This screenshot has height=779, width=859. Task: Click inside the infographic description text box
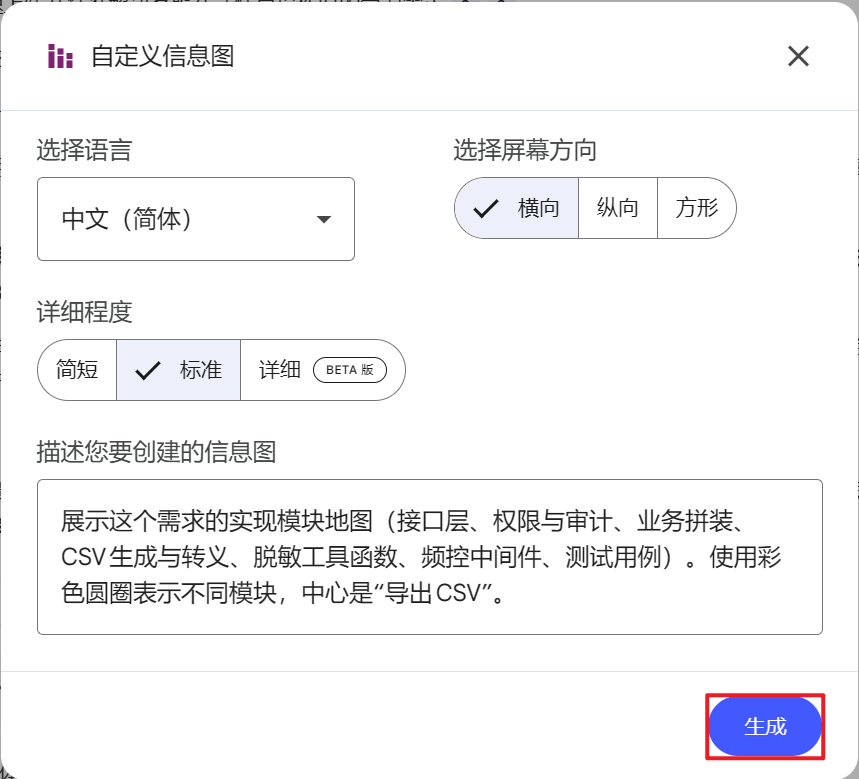pos(430,557)
